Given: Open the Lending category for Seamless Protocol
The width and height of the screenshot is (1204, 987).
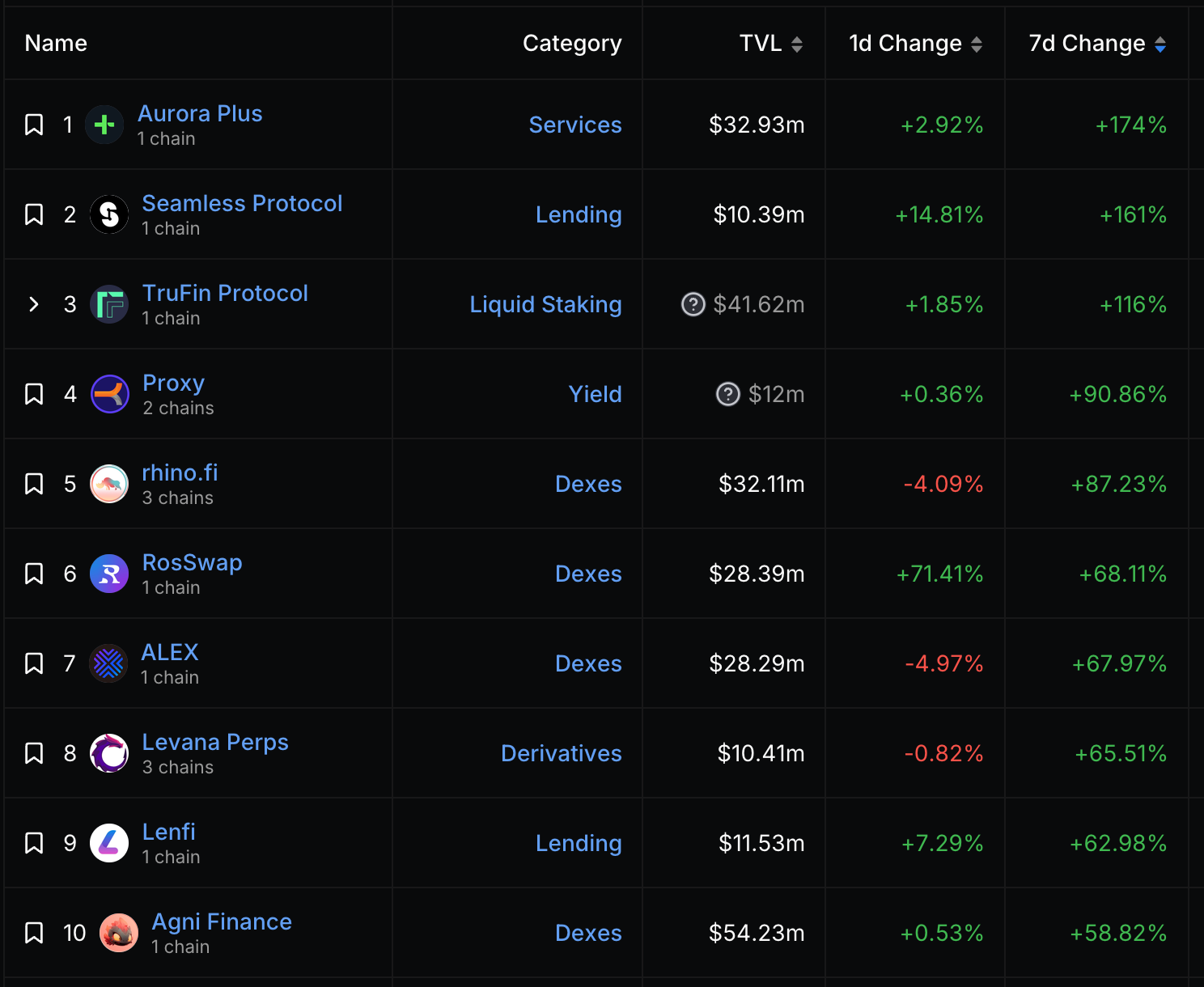Looking at the screenshot, I should pos(579,215).
